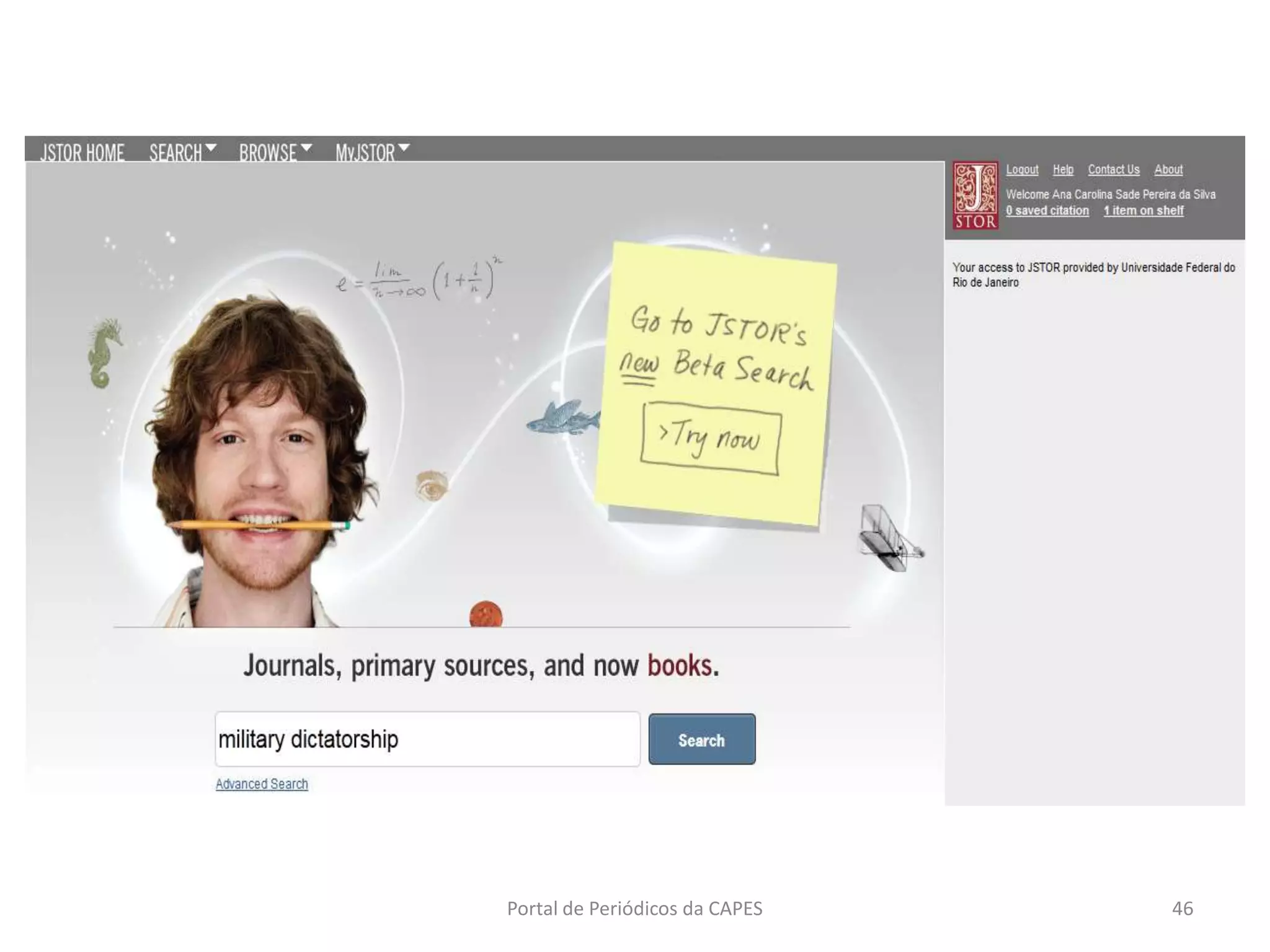Image resolution: width=1270 pixels, height=952 pixels.
Task: Open the Contact Us link
Action: [x=1113, y=169]
